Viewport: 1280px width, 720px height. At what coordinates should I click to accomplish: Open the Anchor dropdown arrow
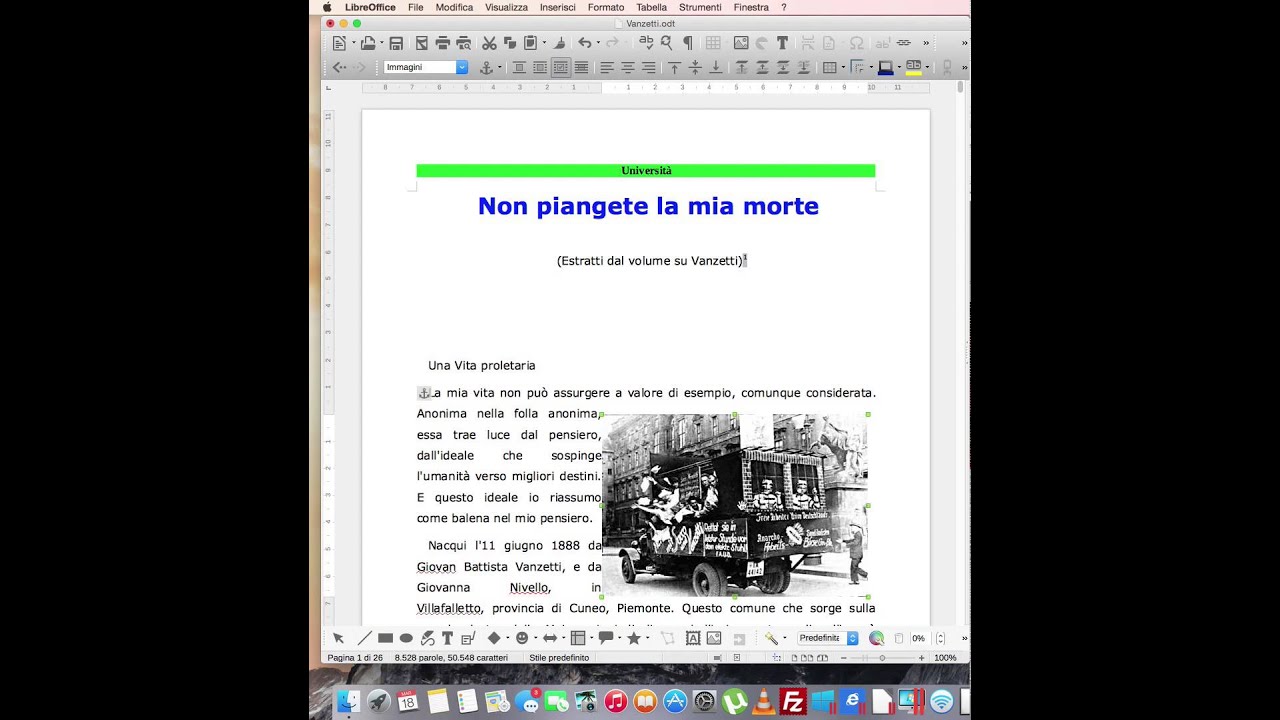pyautogui.click(x=502, y=68)
